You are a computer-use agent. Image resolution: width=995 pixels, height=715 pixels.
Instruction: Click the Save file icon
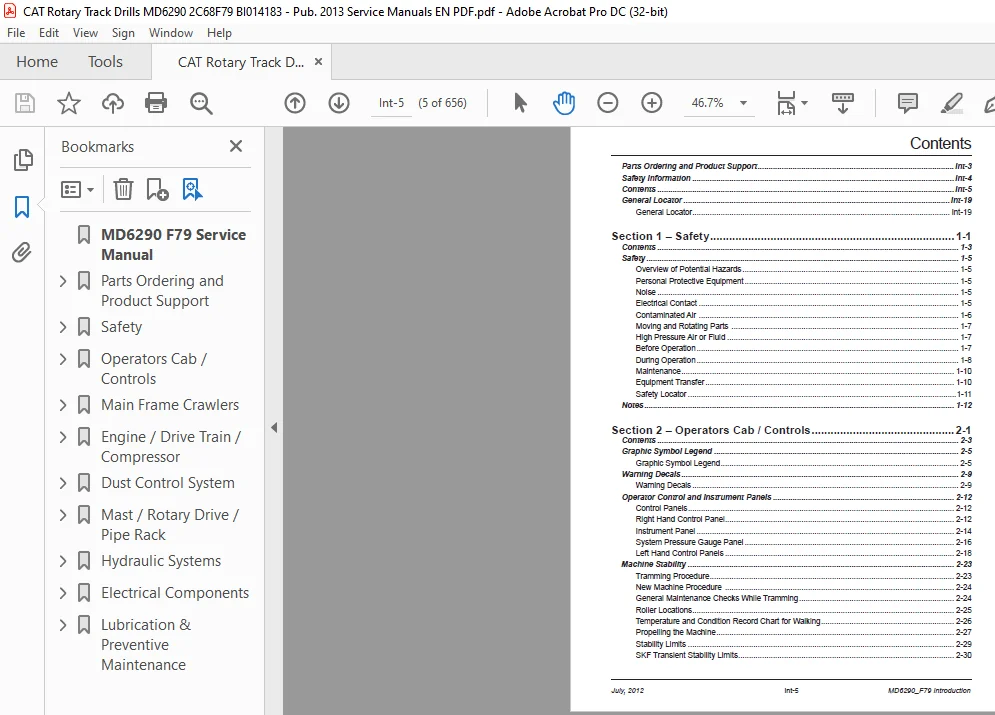[25, 103]
